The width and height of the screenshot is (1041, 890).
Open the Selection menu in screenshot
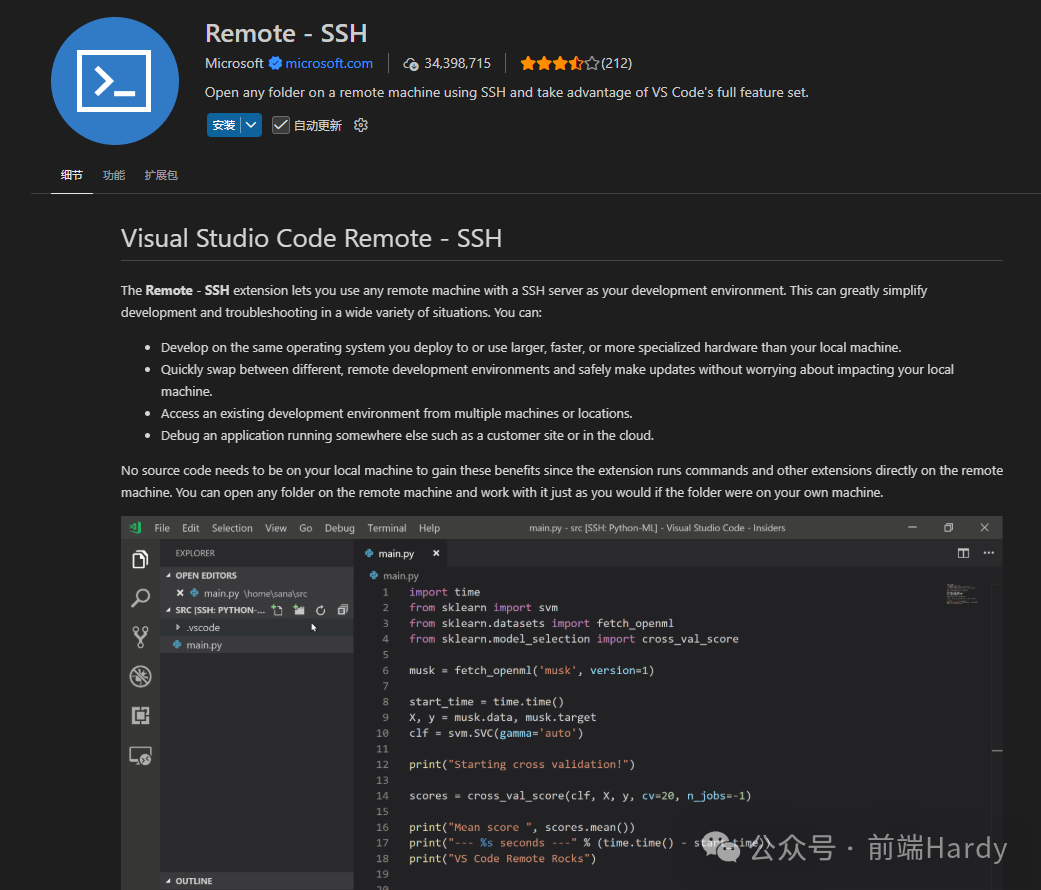(x=232, y=528)
